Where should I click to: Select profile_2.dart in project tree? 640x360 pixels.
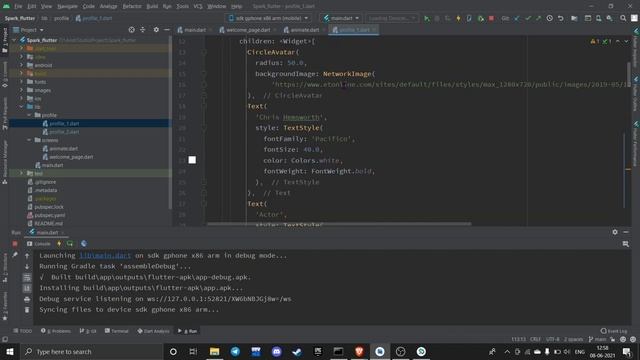point(64,132)
